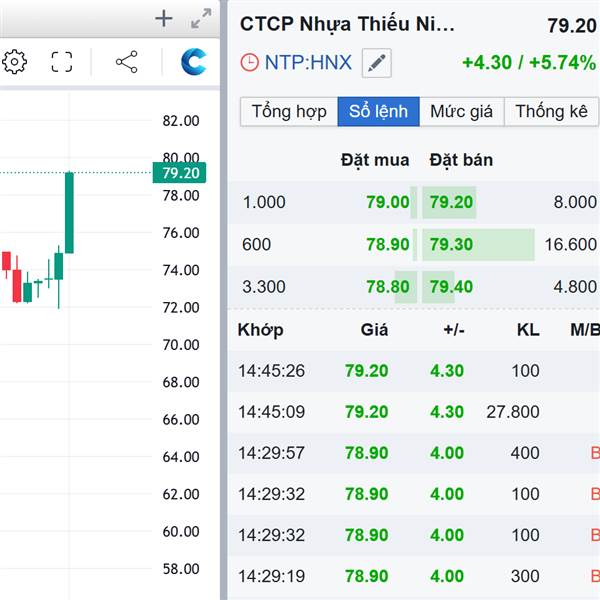The image size is (600, 600).
Task: Share the chart via share icon
Action: [x=127, y=62]
